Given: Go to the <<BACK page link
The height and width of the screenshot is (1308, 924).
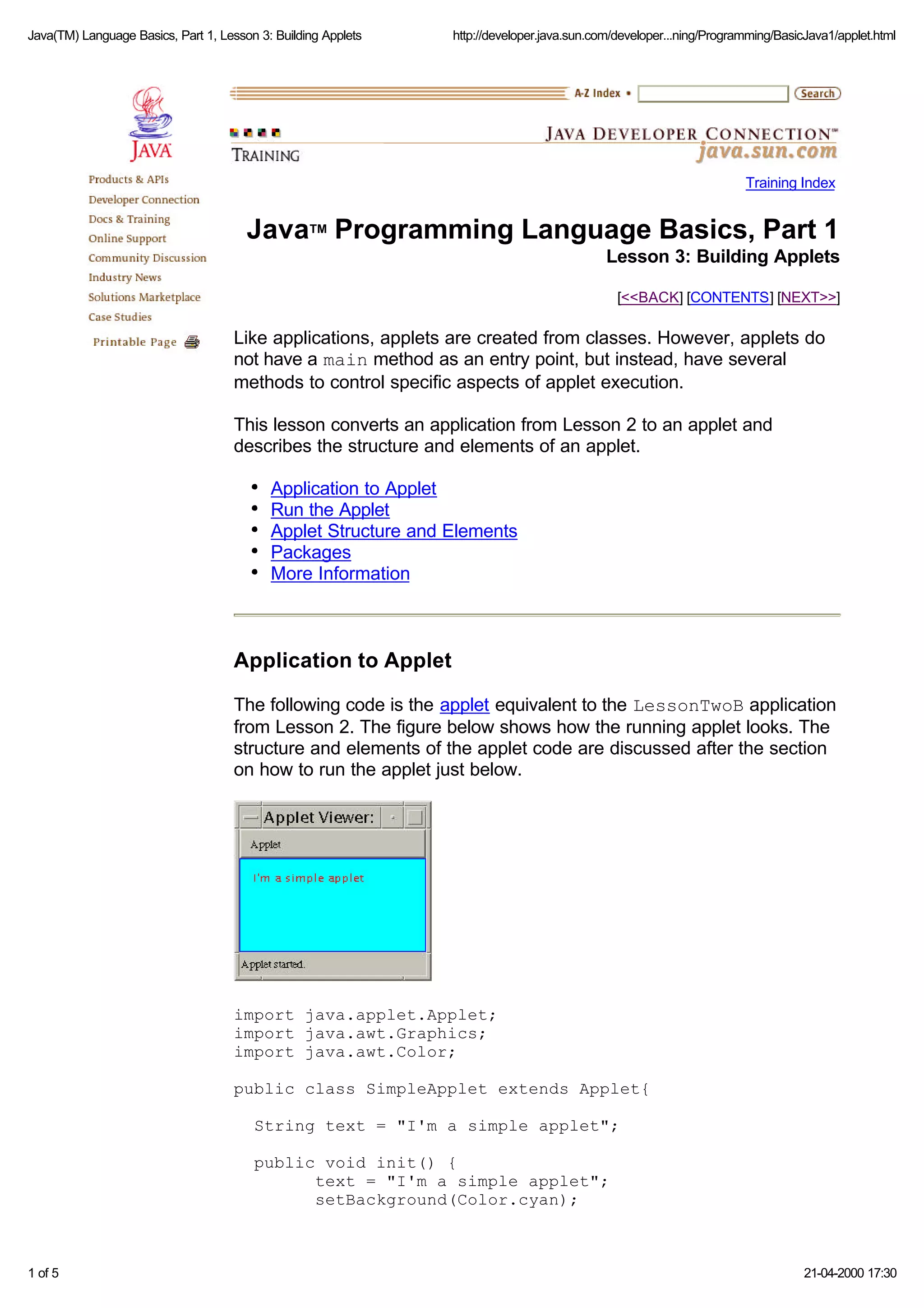Looking at the screenshot, I should pyautogui.click(x=650, y=297).
